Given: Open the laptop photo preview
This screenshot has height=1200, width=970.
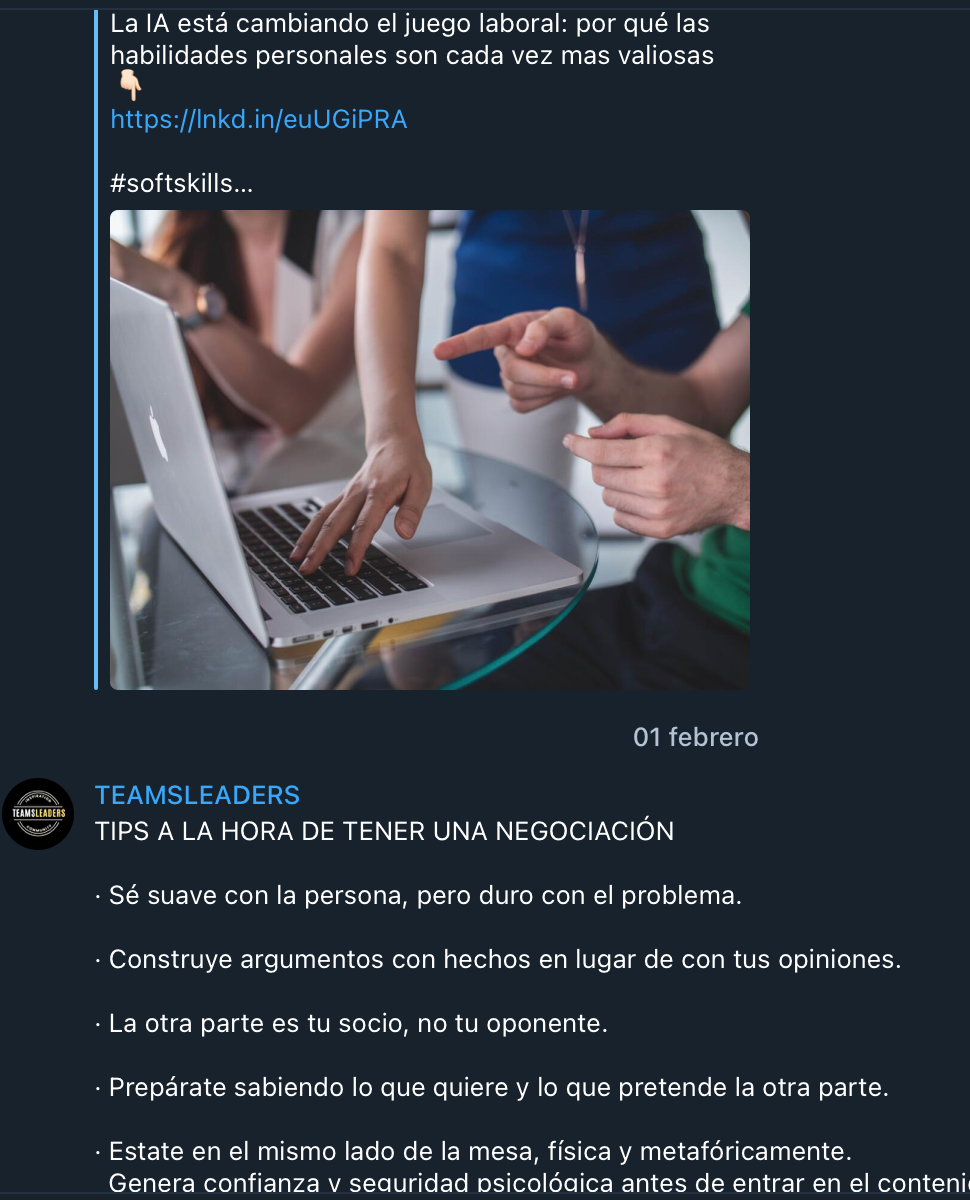Looking at the screenshot, I should coord(429,450).
